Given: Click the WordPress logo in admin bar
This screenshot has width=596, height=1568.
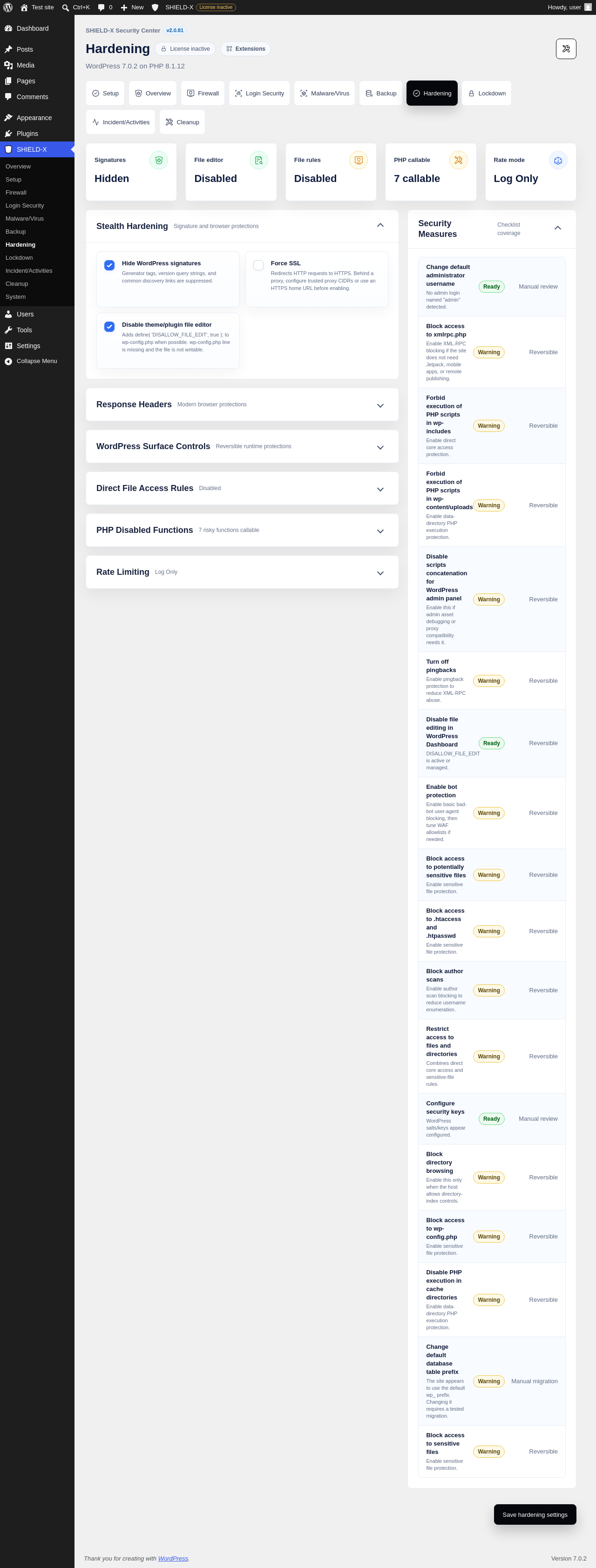Looking at the screenshot, I should pyautogui.click(x=8, y=7).
